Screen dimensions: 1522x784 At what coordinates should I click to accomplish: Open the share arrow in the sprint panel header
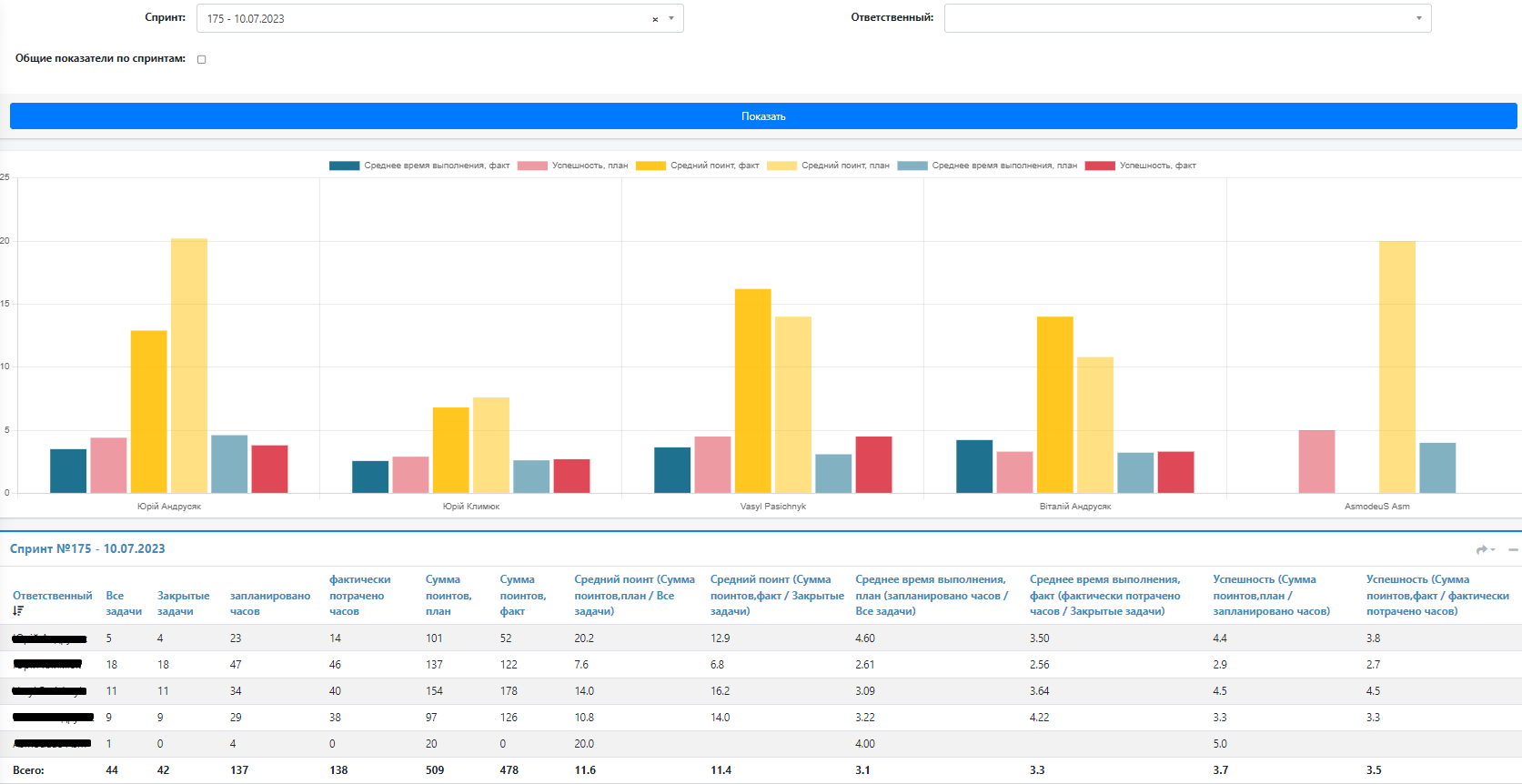click(1482, 549)
